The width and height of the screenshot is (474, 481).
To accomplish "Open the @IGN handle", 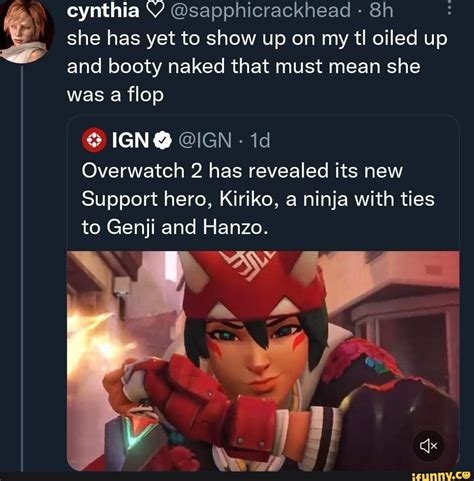I will pyautogui.click(x=205, y=140).
